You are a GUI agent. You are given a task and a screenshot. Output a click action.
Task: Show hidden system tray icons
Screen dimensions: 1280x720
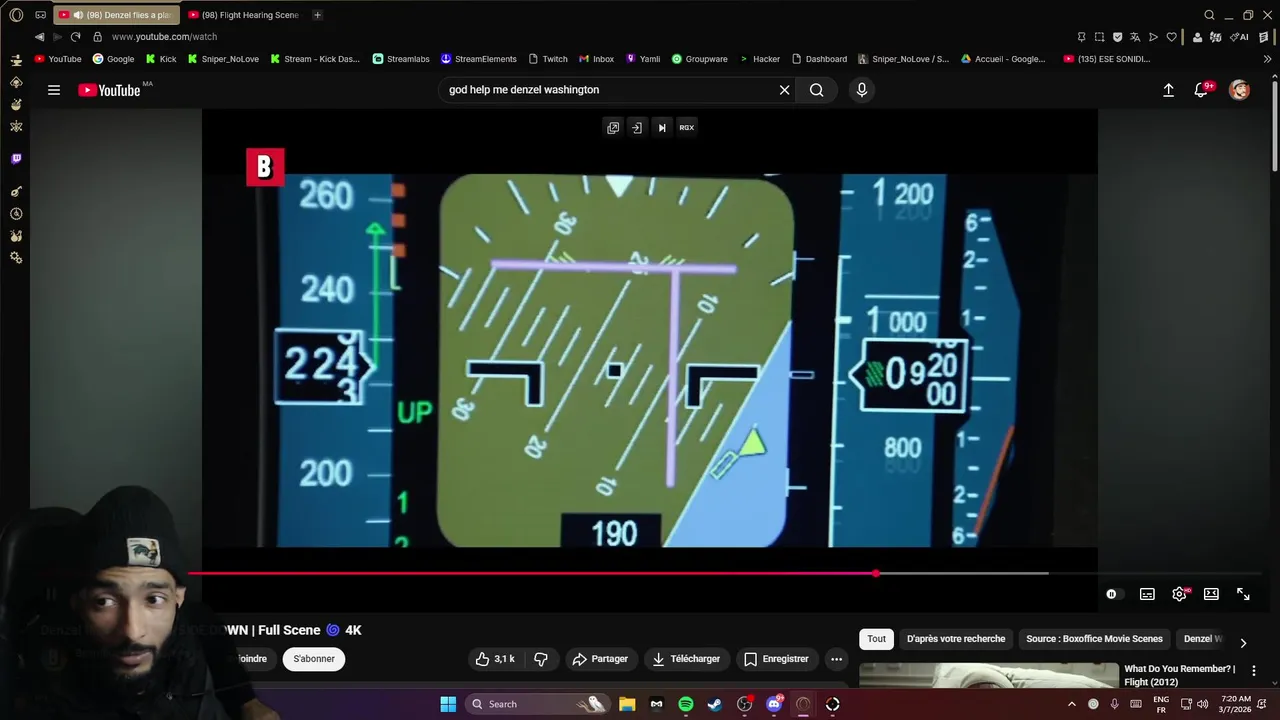(x=1071, y=704)
